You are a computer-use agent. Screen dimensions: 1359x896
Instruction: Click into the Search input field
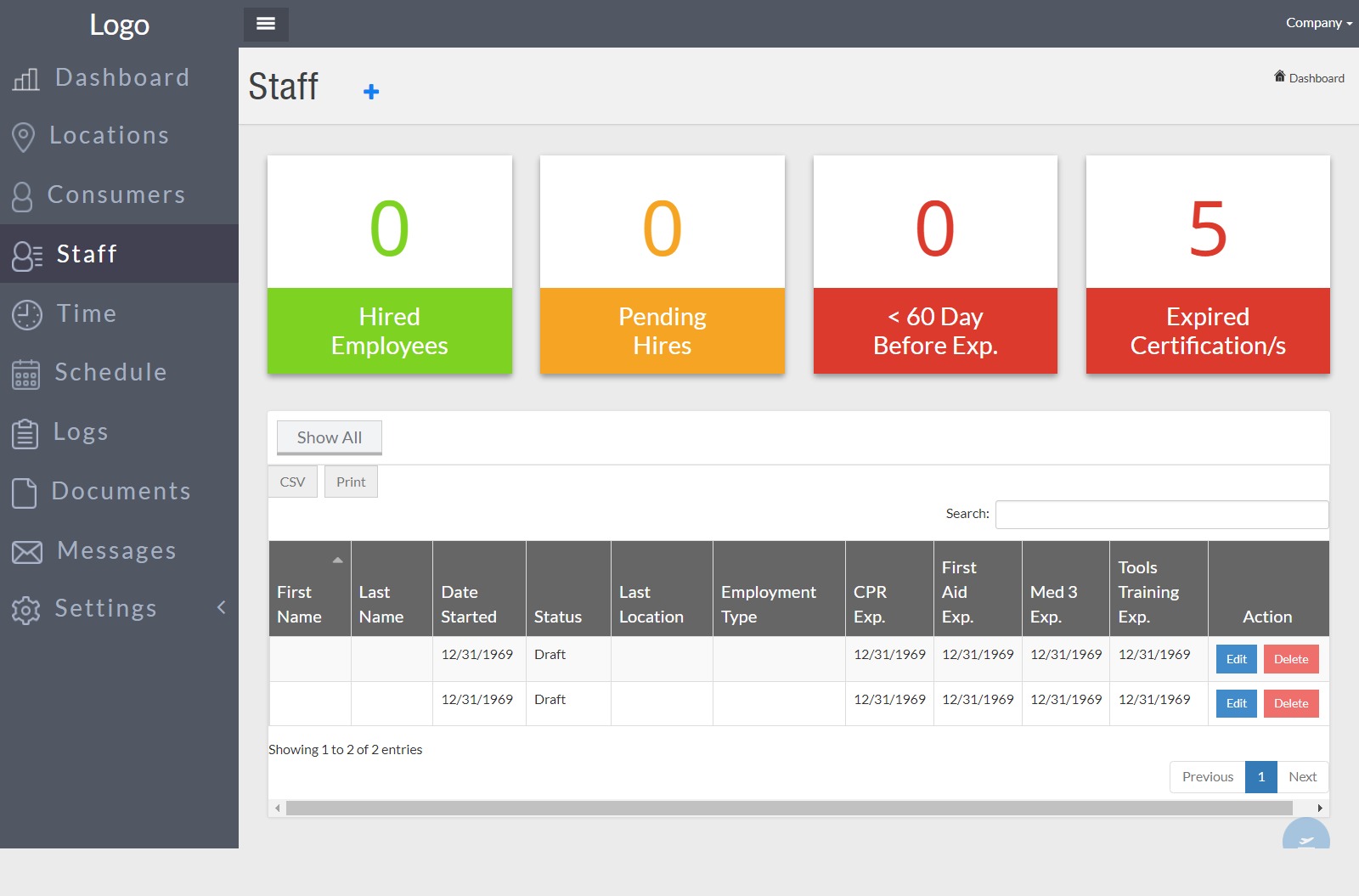pyautogui.click(x=1162, y=514)
